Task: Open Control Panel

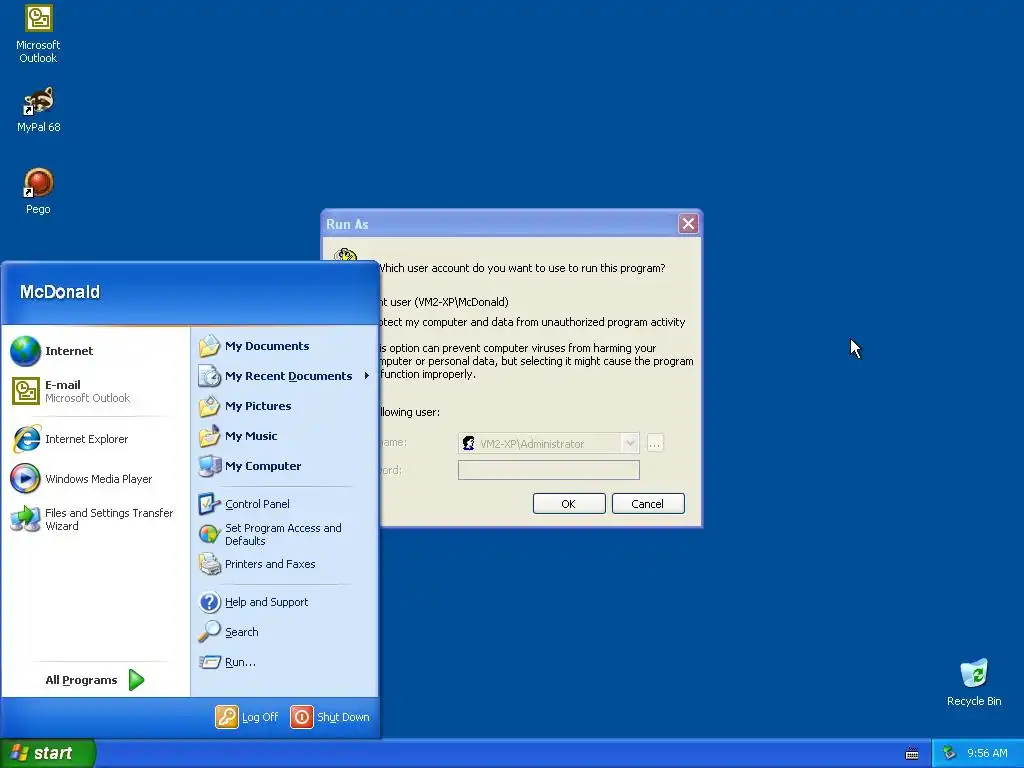Action: pos(285,504)
